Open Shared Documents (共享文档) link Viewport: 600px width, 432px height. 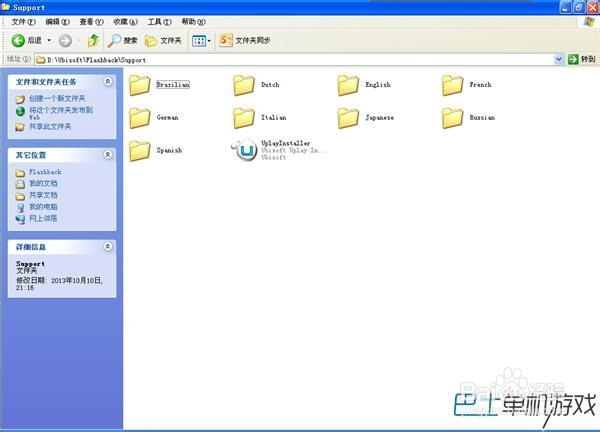click(43, 195)
